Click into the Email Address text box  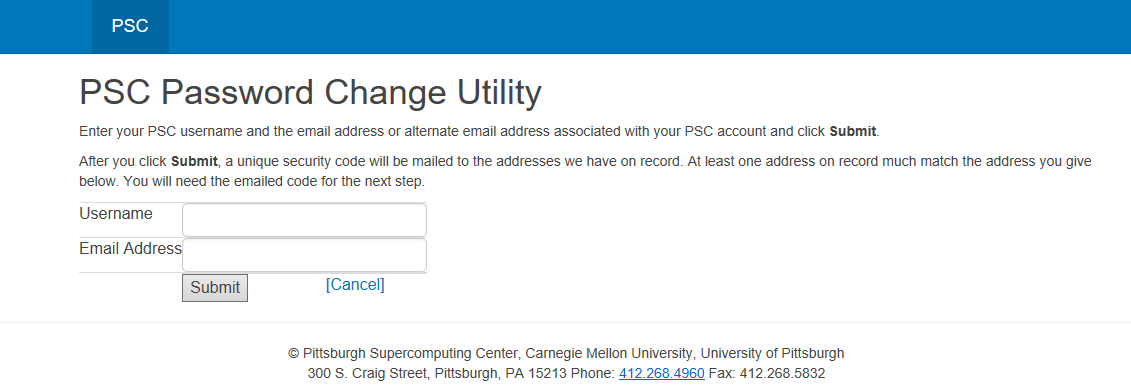point(304,255)
